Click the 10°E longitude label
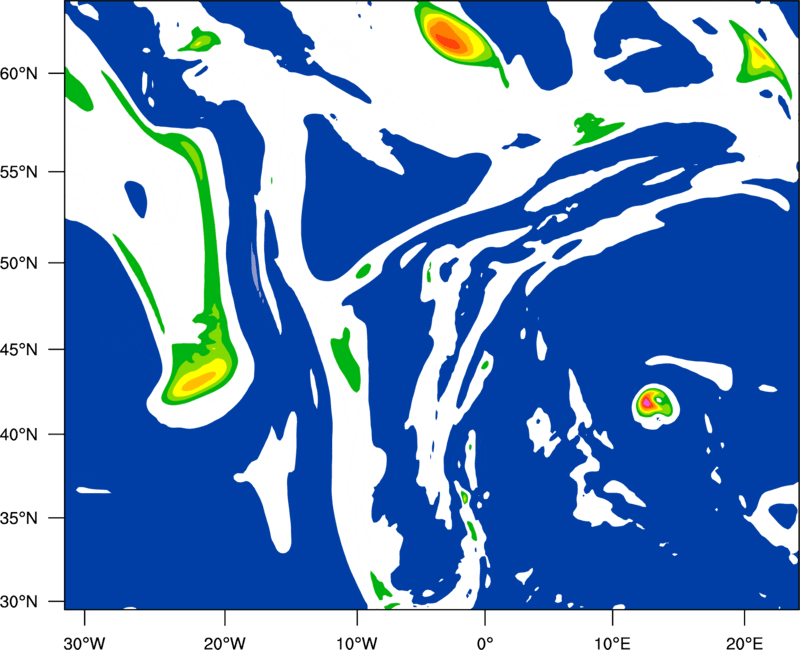Screen dimensions: 800x650 click(x=612, y=643)
